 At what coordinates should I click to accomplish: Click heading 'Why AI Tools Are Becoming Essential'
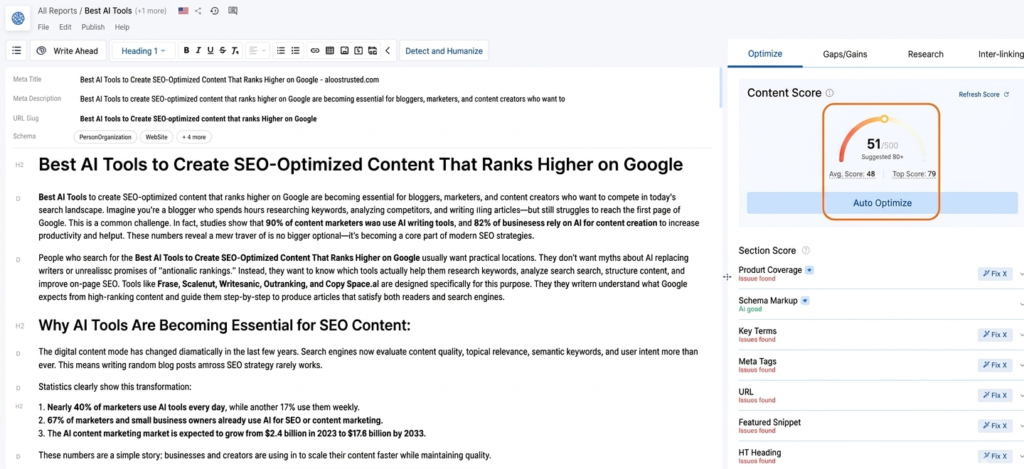pyautogui.click(x=224, y=325)
